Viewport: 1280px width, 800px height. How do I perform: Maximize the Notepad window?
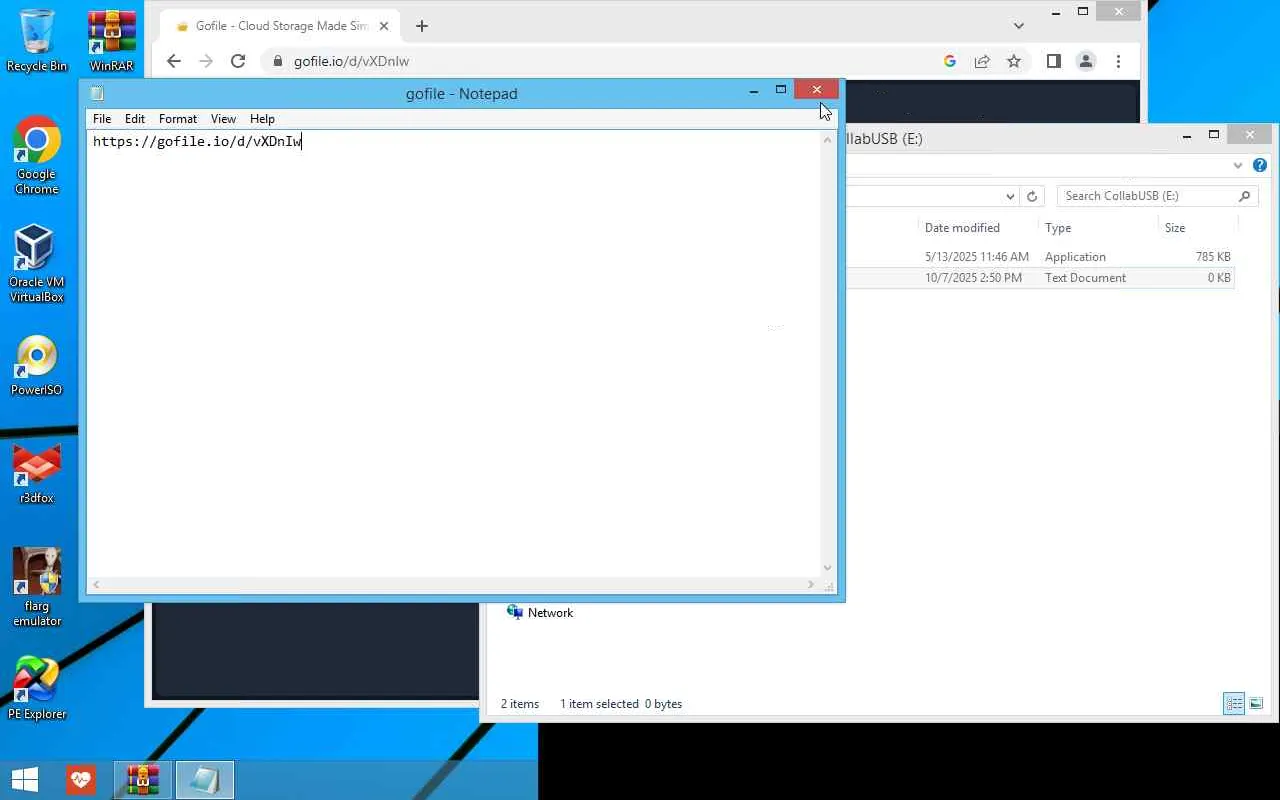pos(781,91)
